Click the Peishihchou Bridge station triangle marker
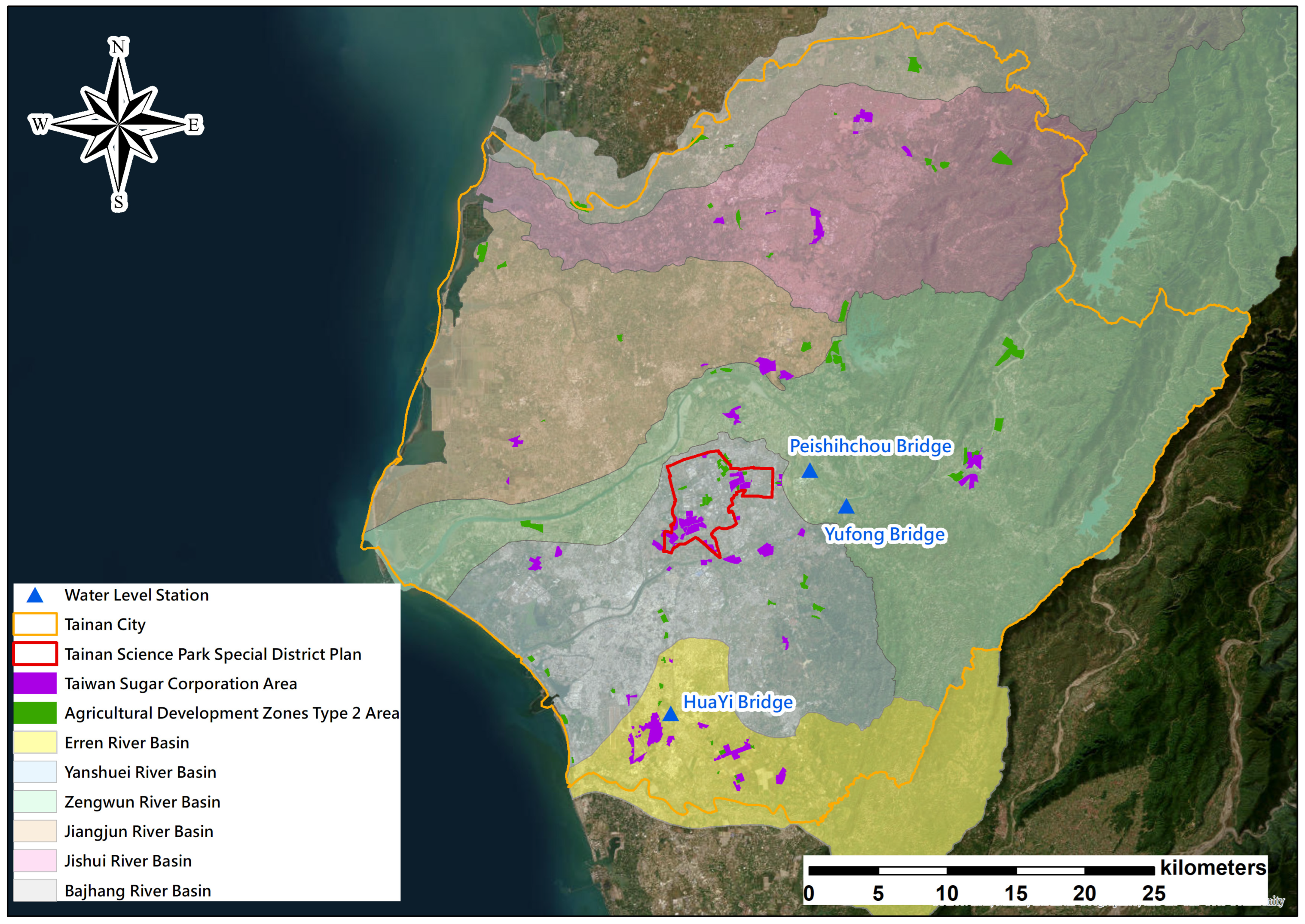The image size is (1305, 924). [810, 472]
